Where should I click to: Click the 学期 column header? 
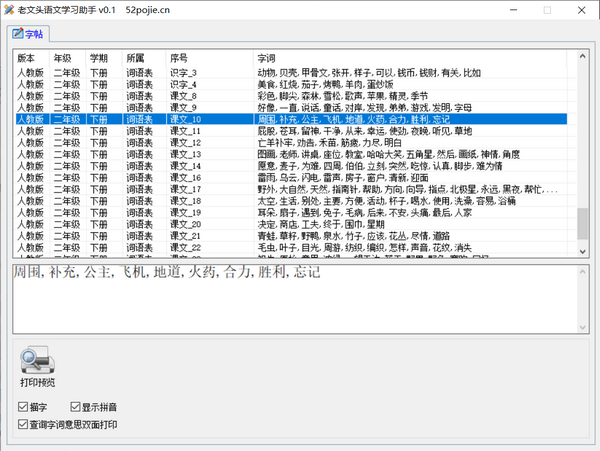[102, 58]
